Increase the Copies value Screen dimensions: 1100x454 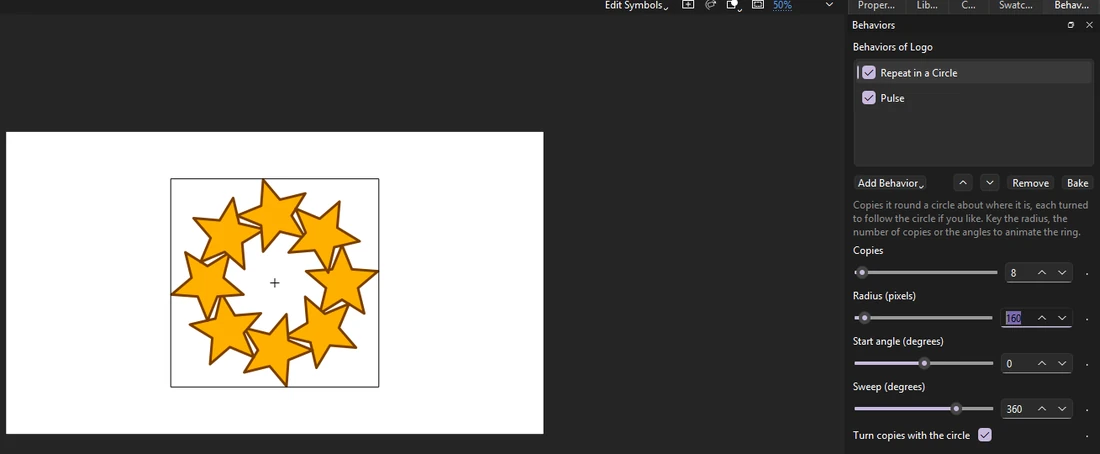1042,272
